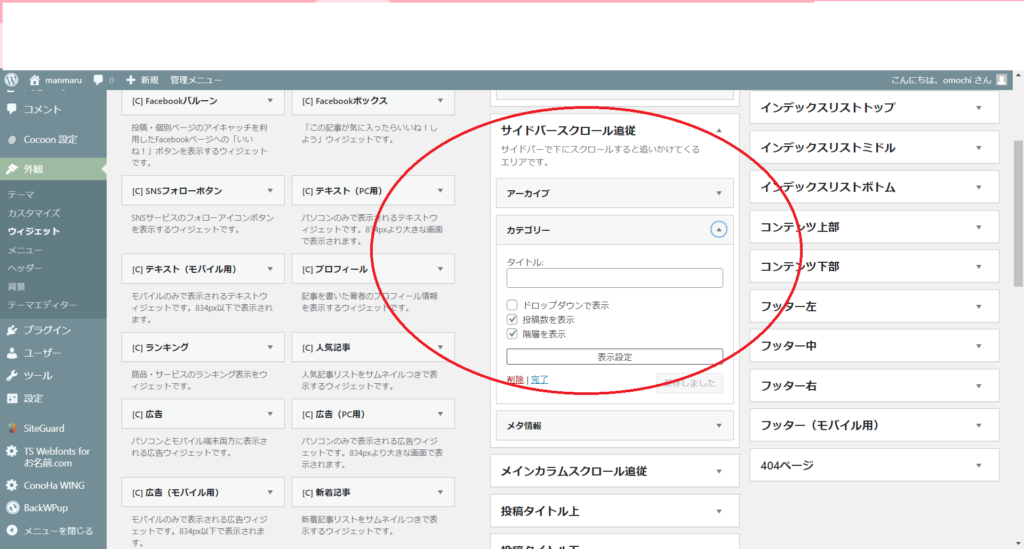Expand [C] 広告（PC用） widget

point(440,414)
